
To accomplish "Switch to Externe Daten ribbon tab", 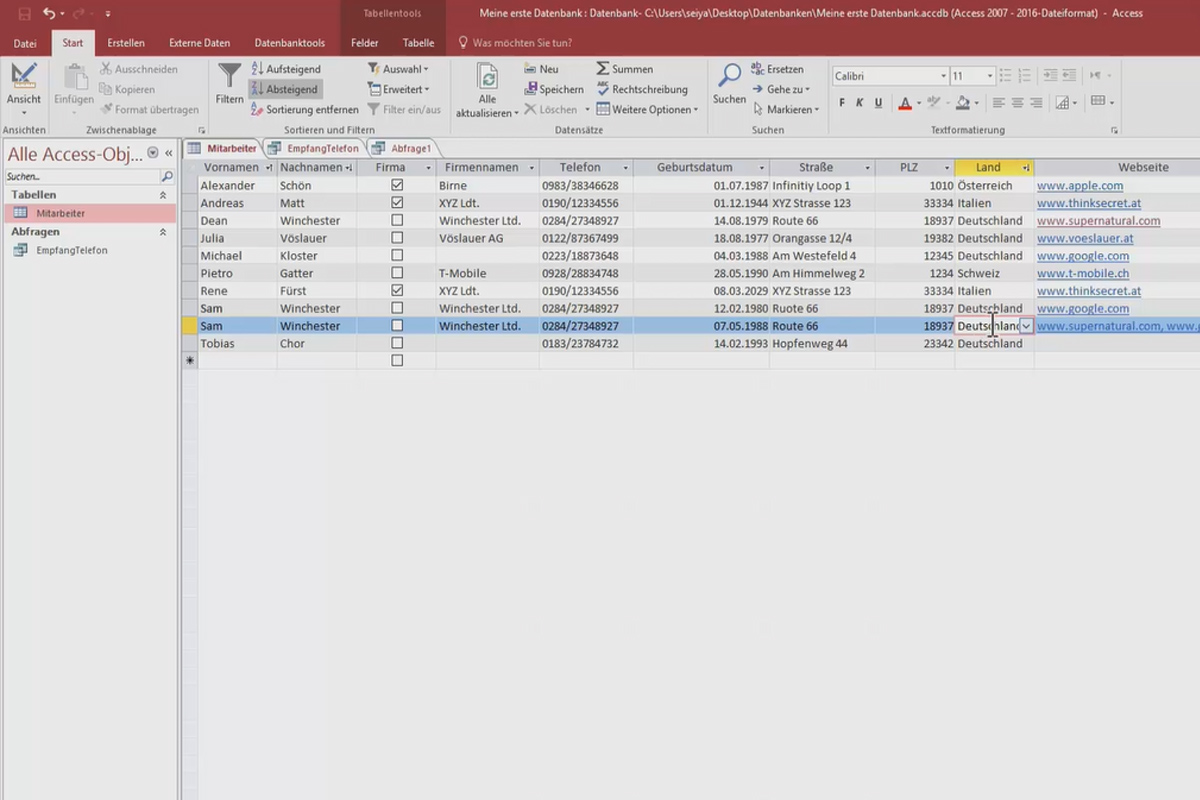I will [200, 43].
